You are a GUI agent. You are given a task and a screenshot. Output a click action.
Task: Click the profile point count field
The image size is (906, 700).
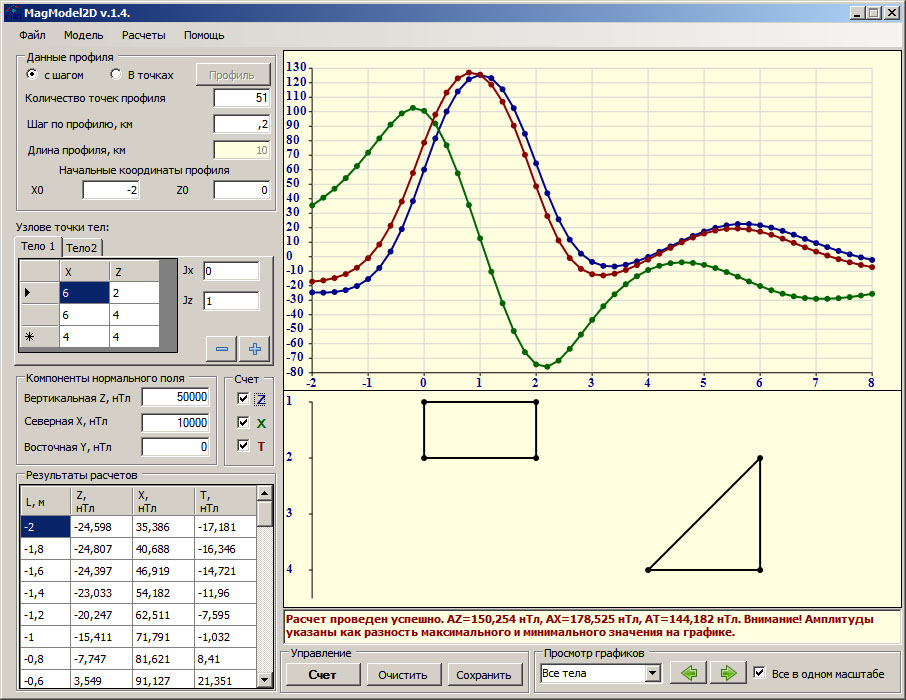(x=242, y=98)
